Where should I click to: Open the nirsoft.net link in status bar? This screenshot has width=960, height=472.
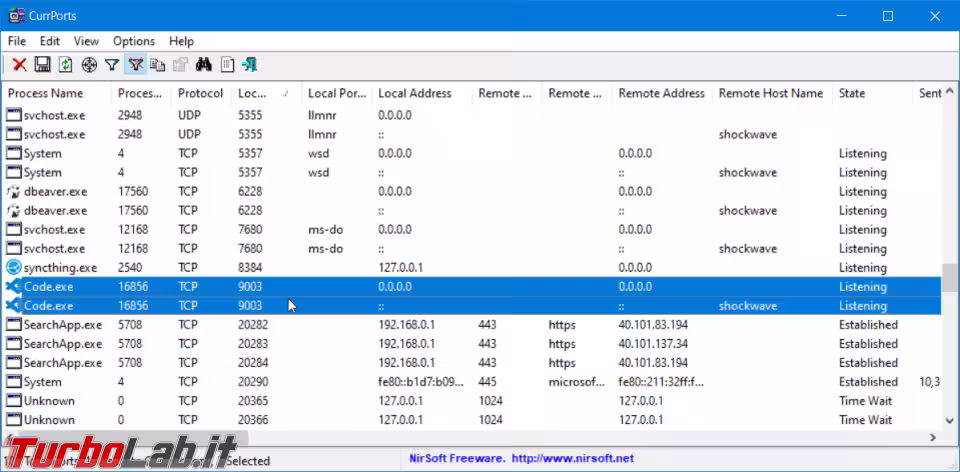click(x=572, y=459)
